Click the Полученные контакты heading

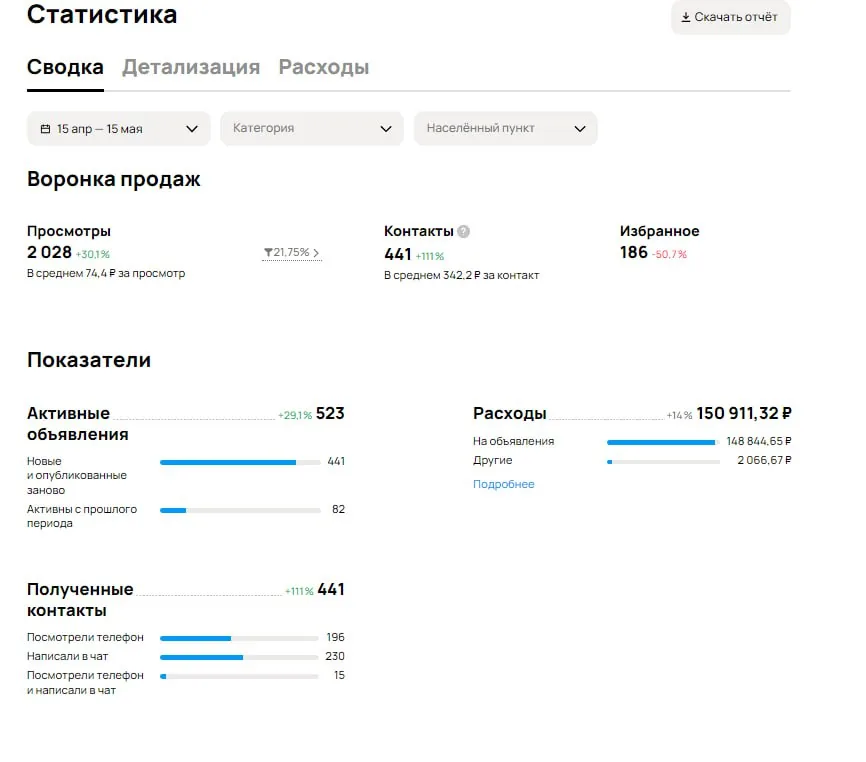click(x=80, y=600)
